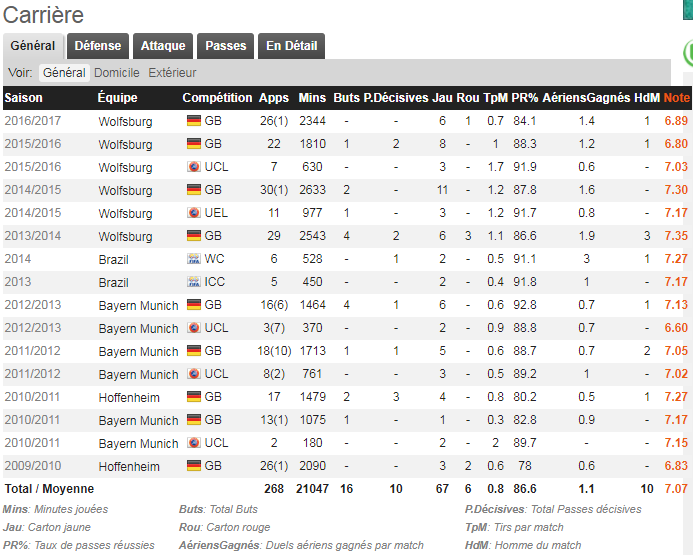The width and height of the screenshot is (693, 555).
Task: Show Extérieur stats view
Action: pos(172,72)
